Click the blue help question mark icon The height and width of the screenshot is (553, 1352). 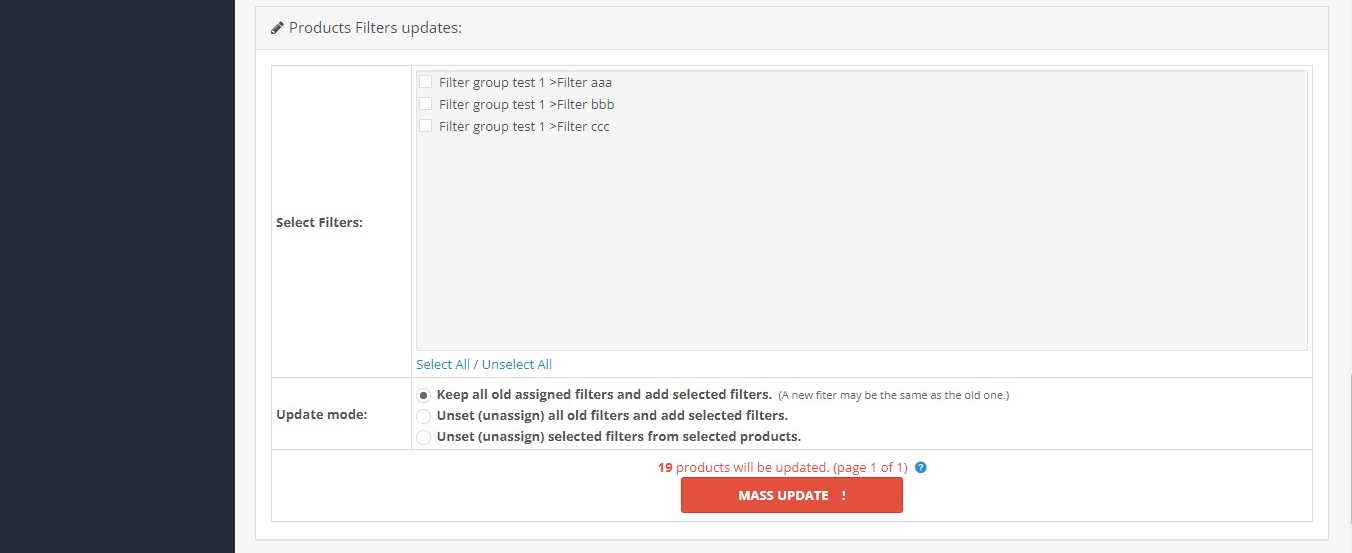click(921, 467)
